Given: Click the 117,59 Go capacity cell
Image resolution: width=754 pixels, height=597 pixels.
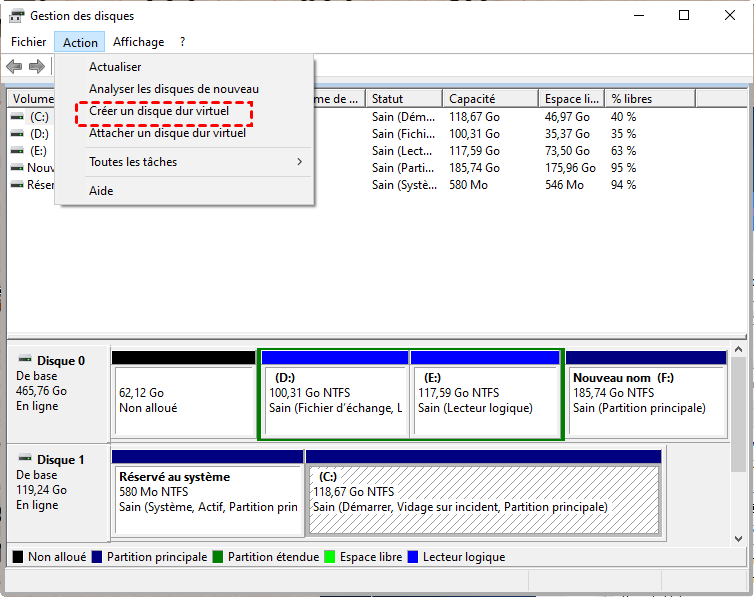Looking at the screenshot, I should point(474,151).
